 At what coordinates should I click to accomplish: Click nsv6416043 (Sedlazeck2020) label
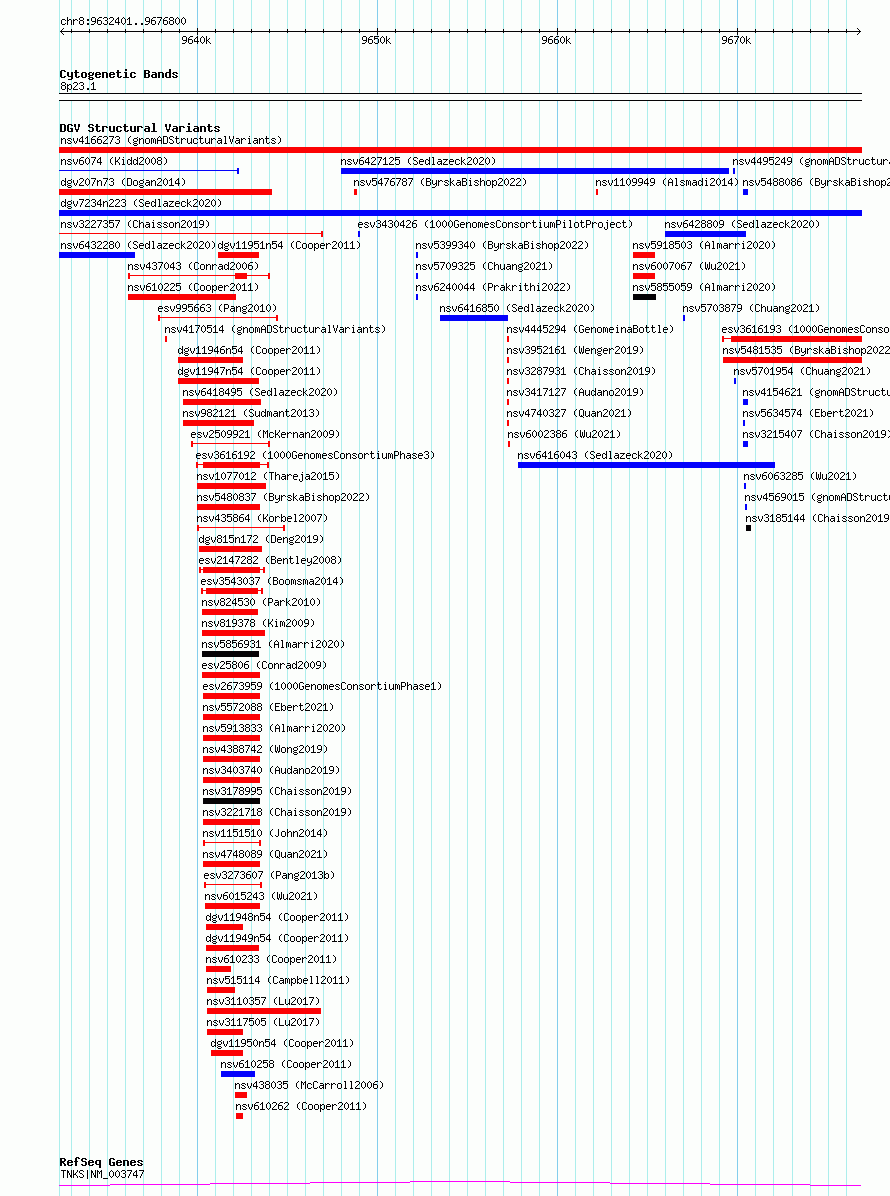[x=595, y=455]
